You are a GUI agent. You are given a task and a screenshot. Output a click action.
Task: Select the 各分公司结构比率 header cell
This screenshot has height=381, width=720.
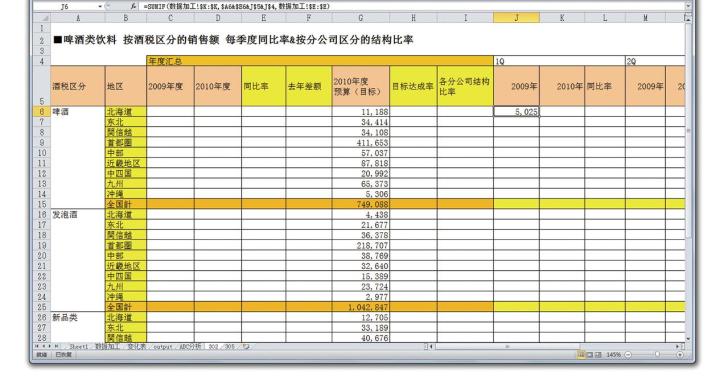[x=465, y=86]
